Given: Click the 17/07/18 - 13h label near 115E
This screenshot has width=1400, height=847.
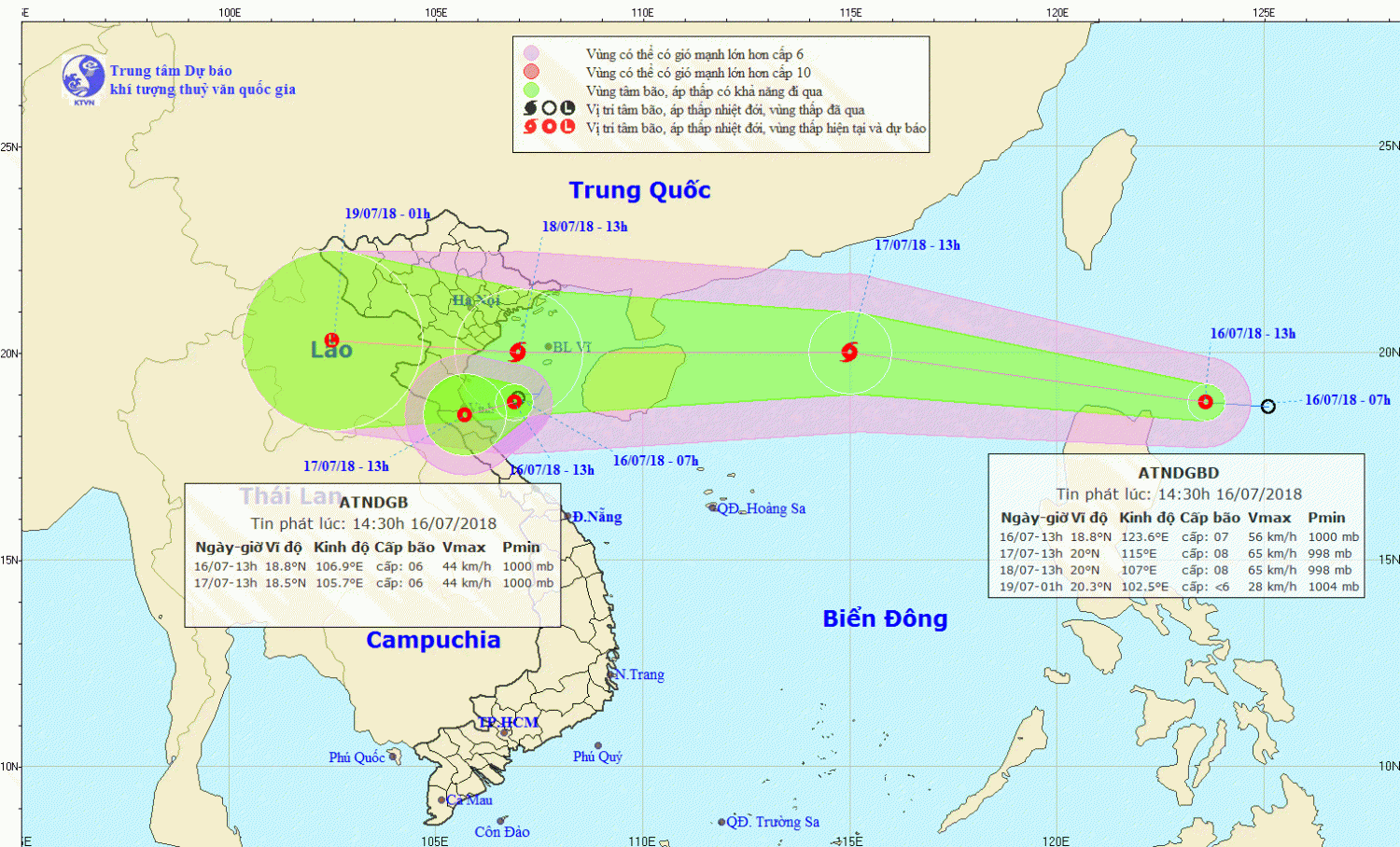Looking at the screenshot, I should [917, 245].
